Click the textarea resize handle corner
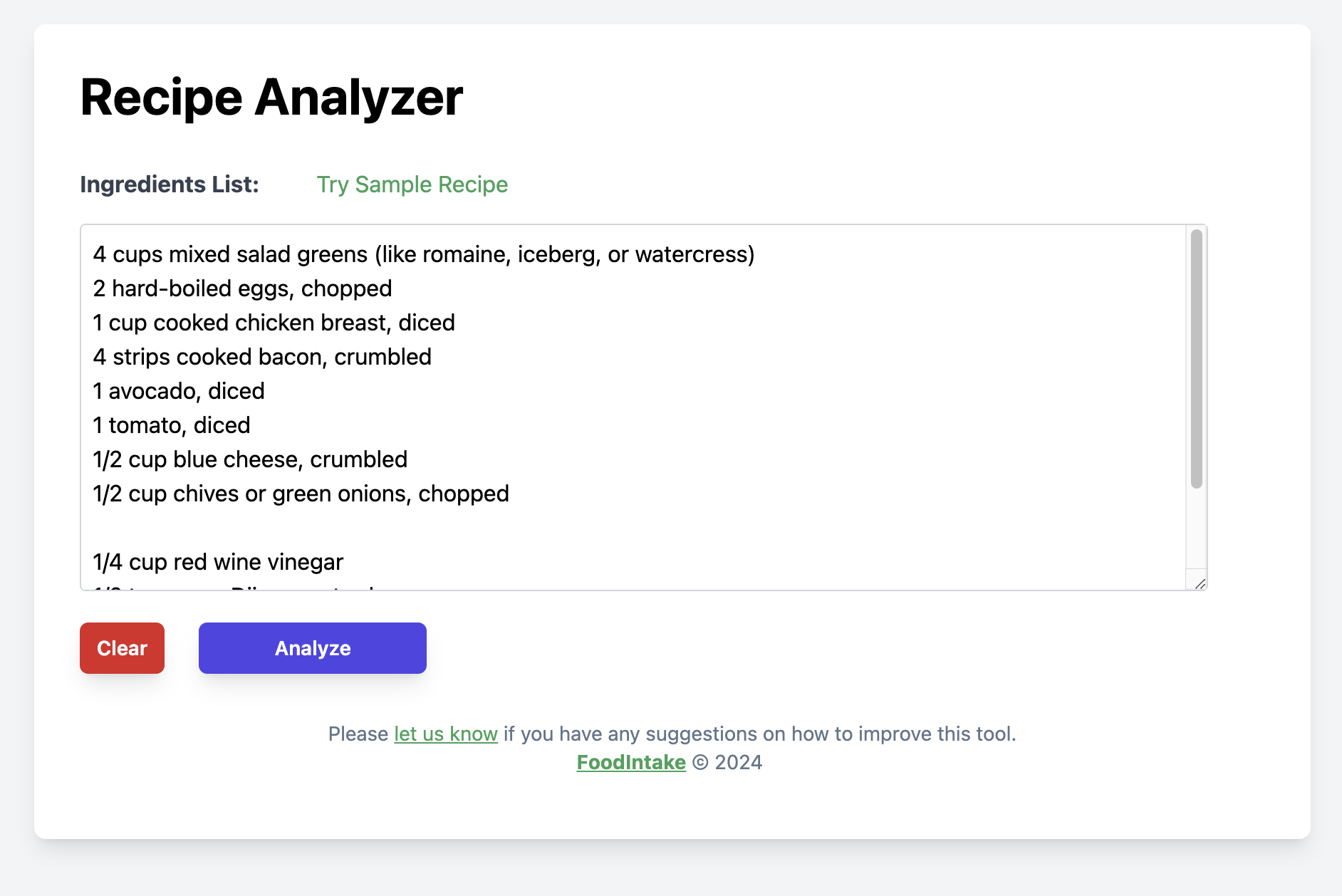The image size is (1342, 896). pos(1200,584)
